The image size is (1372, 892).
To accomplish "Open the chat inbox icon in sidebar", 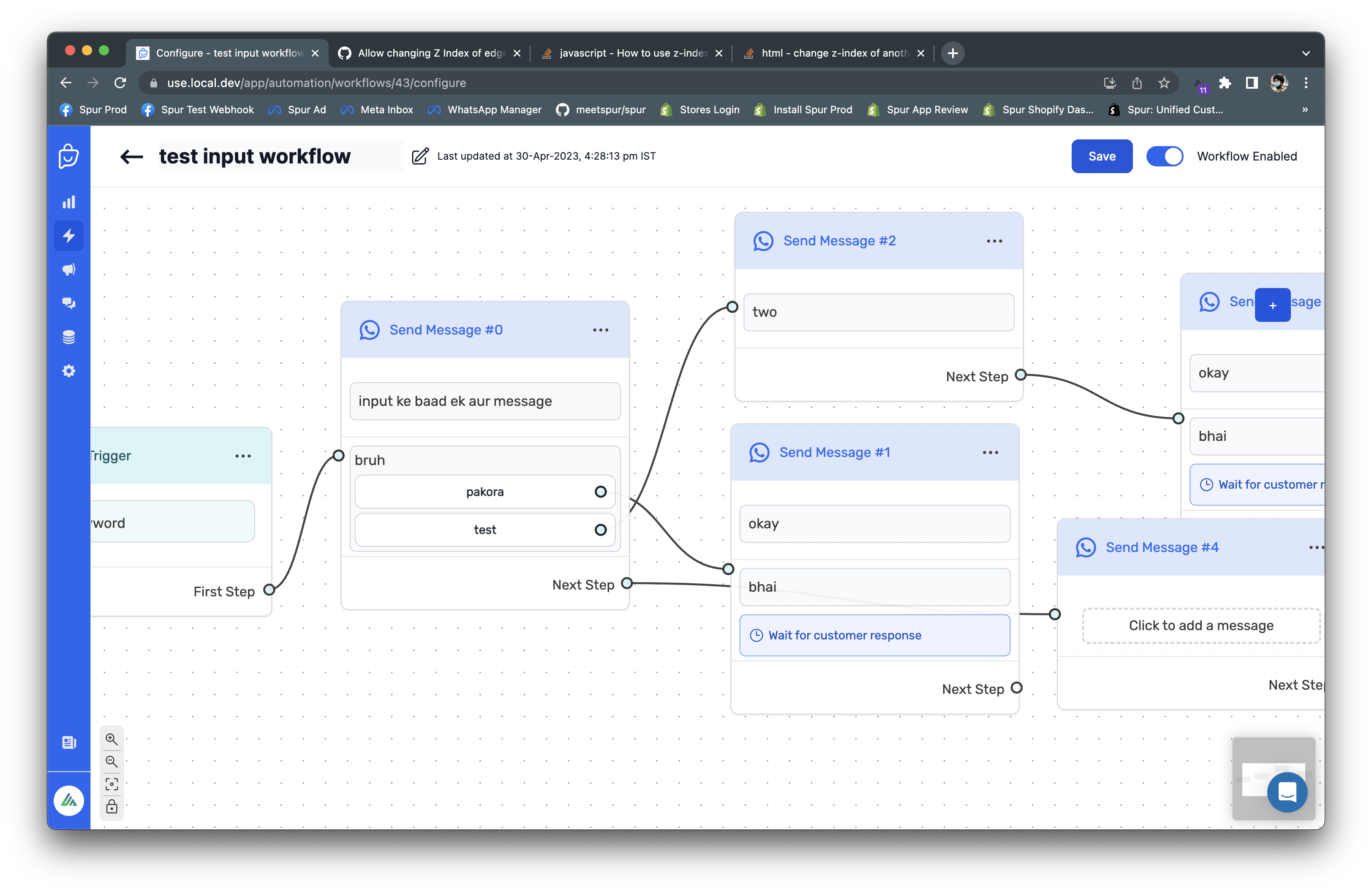I will point(68,303).
